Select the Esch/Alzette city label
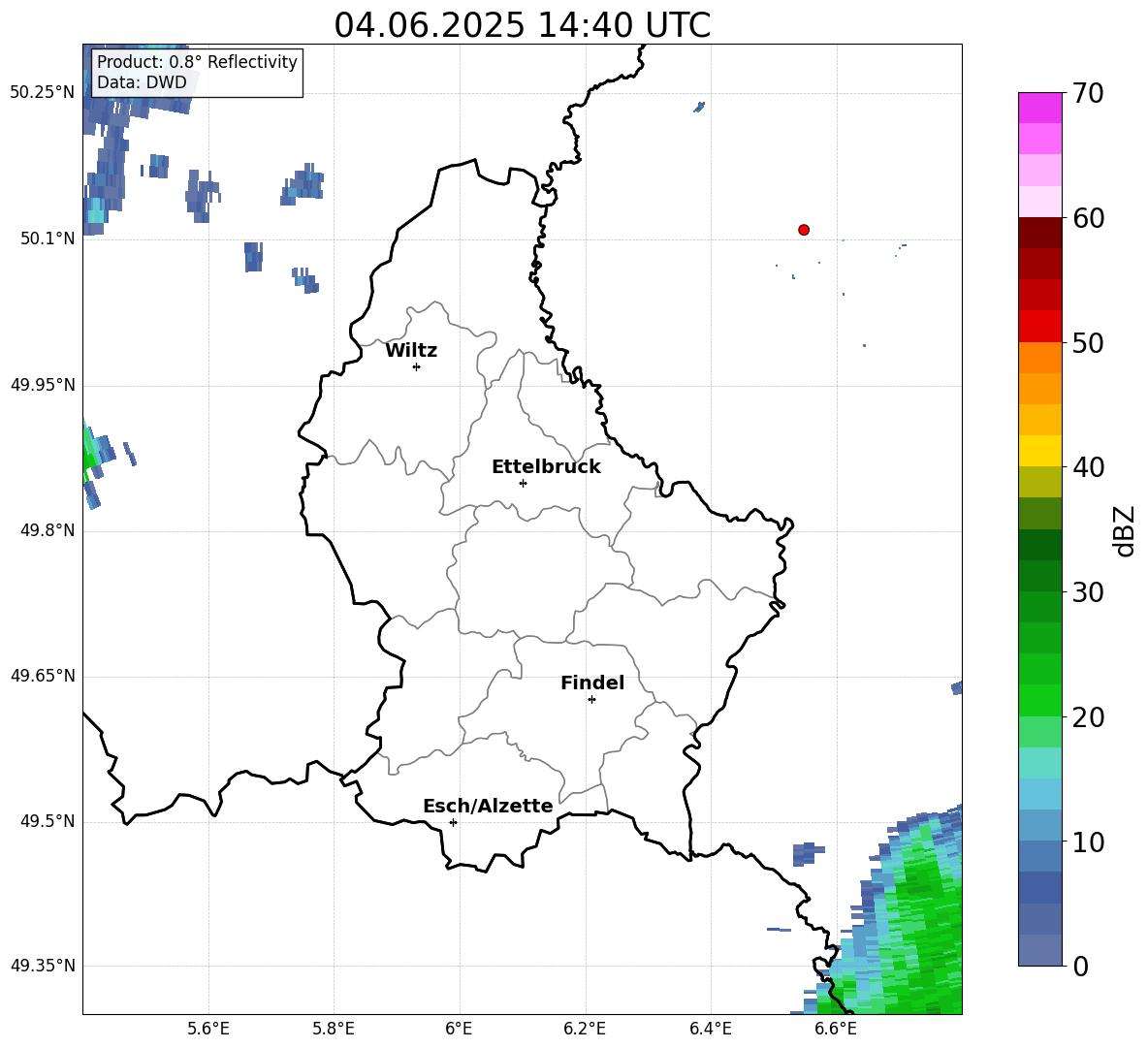 click(488, 806)
